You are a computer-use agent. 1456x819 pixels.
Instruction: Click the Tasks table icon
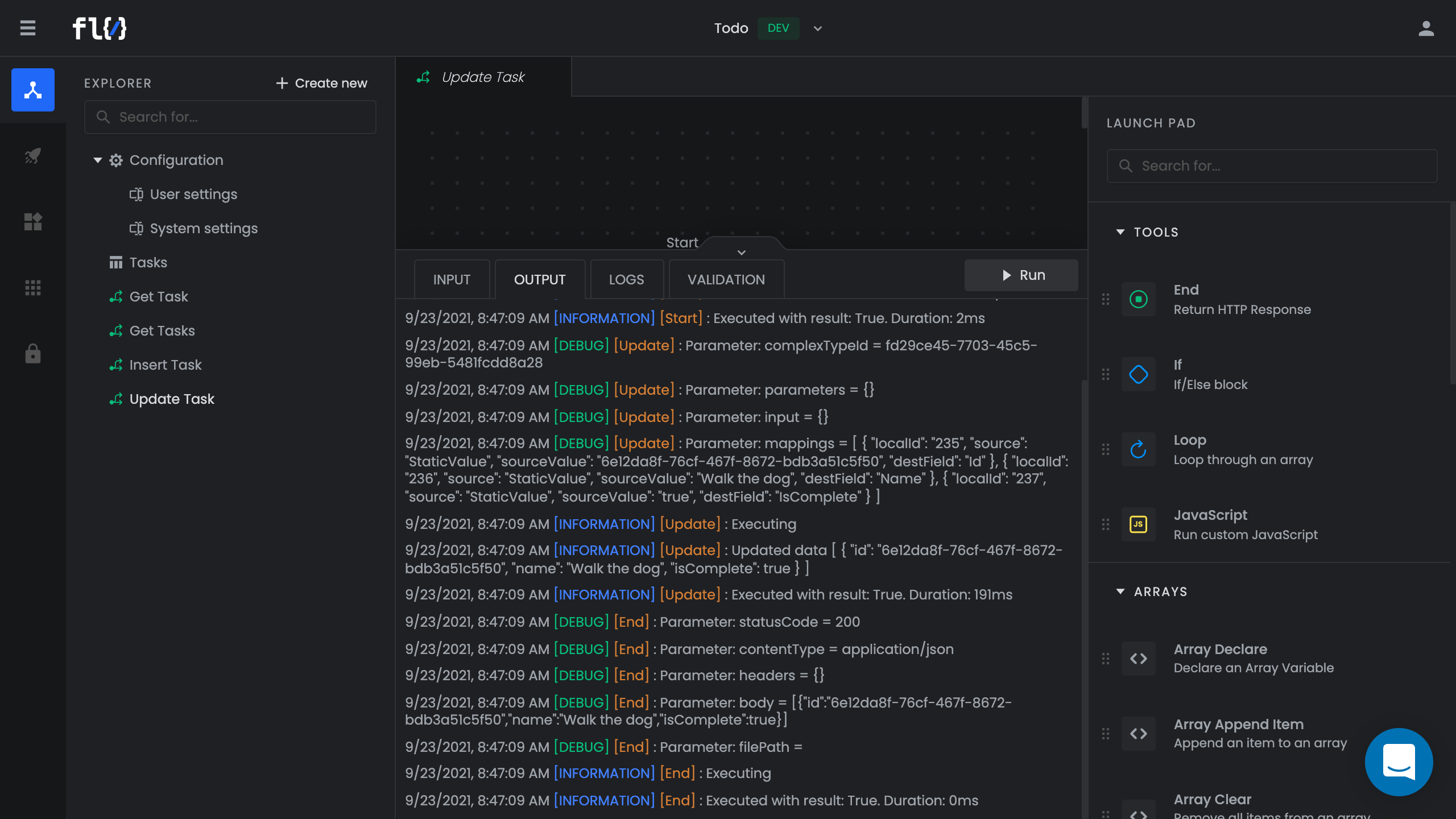(x=116, y=263)
